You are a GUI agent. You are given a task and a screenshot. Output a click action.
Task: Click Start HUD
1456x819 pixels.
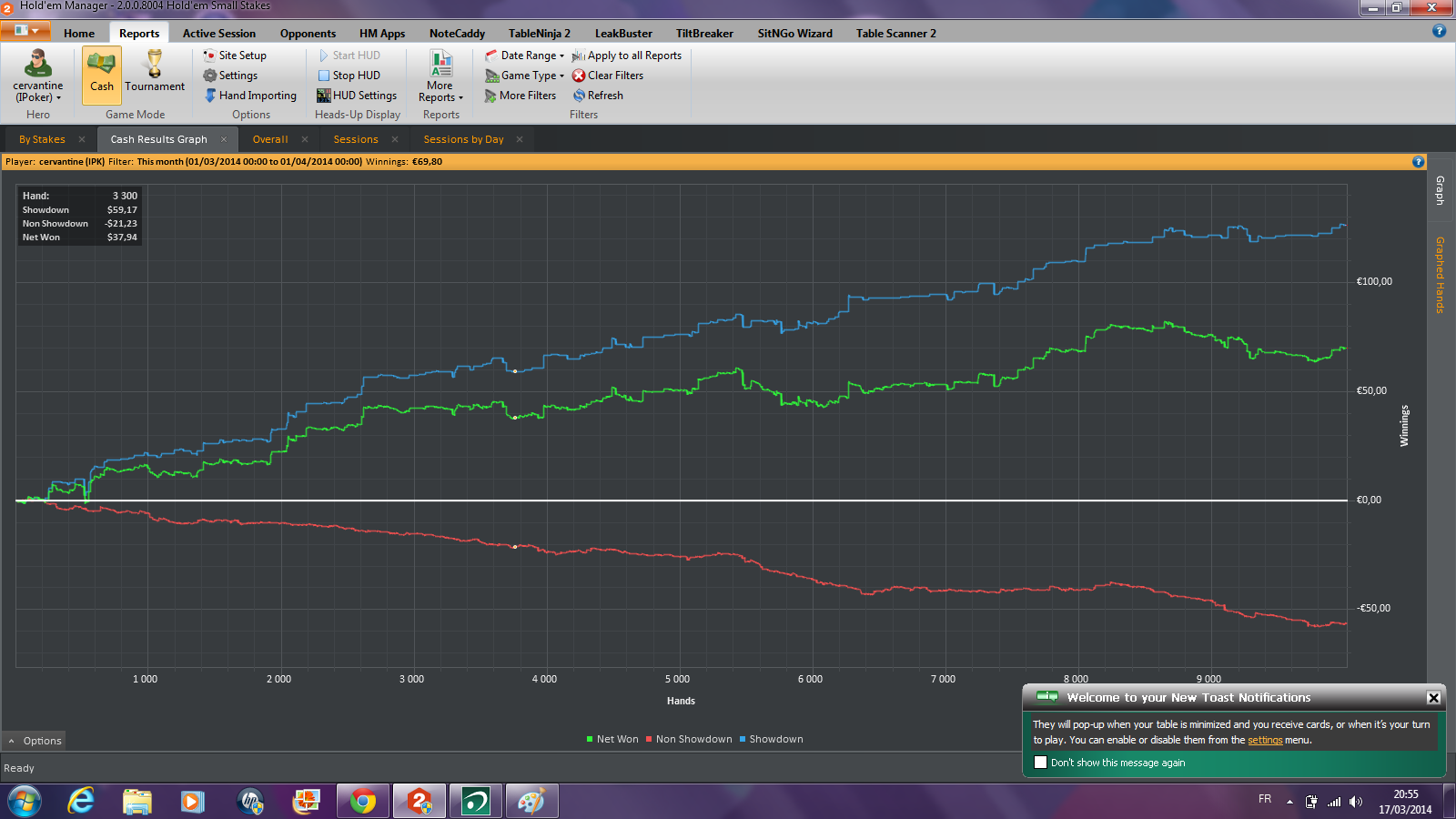tap(349, 56)
